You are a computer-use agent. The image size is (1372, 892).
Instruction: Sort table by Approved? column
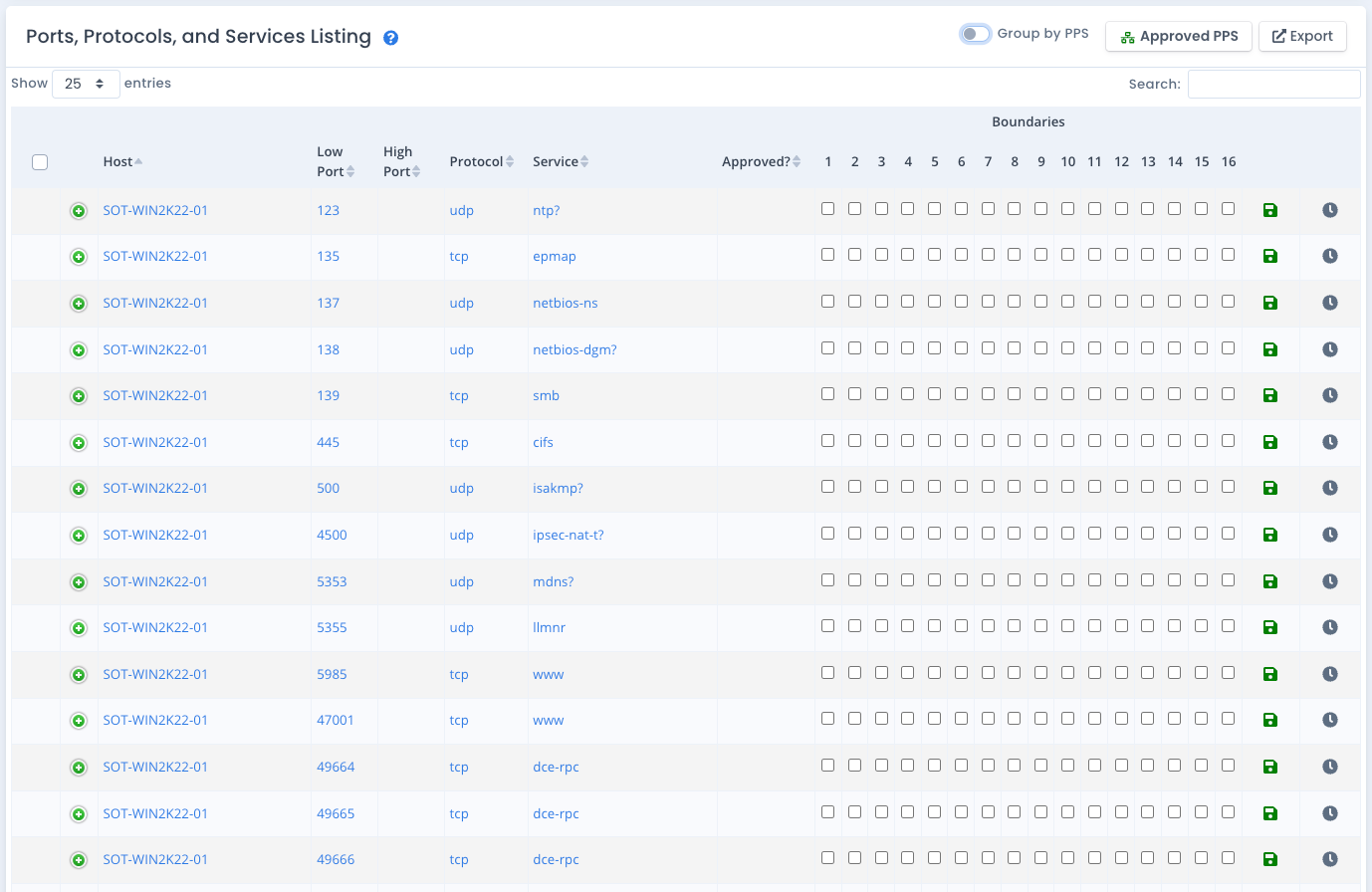coord(762,161)
